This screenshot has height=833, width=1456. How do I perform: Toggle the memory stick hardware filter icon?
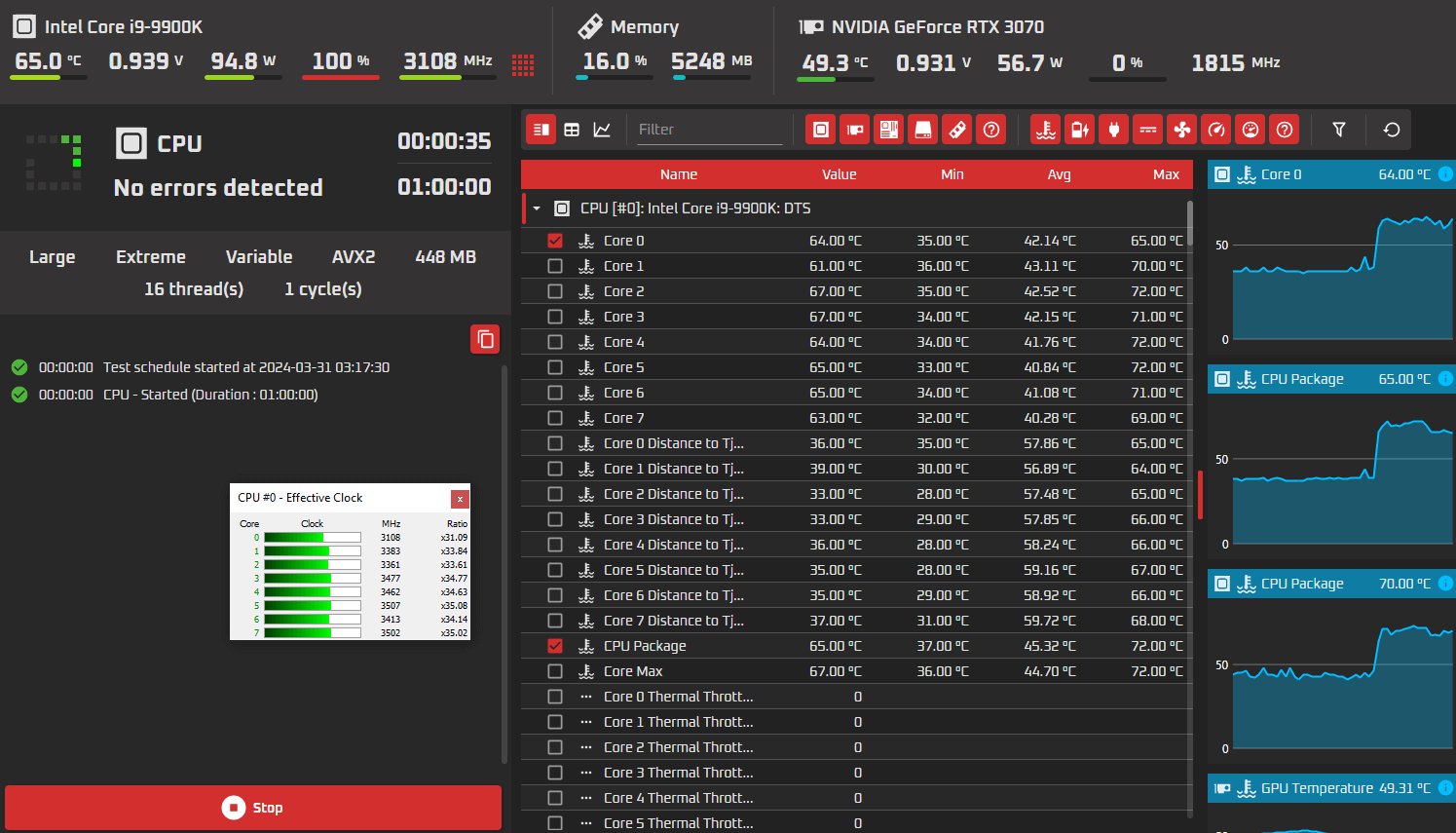point(957,130)
